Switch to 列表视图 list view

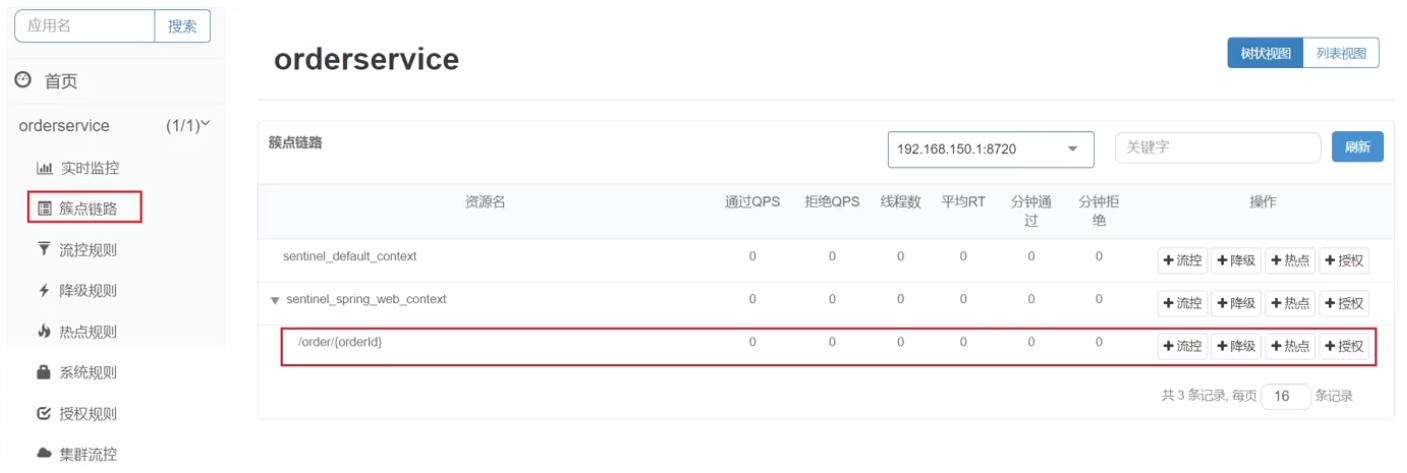coord(1341,53)
